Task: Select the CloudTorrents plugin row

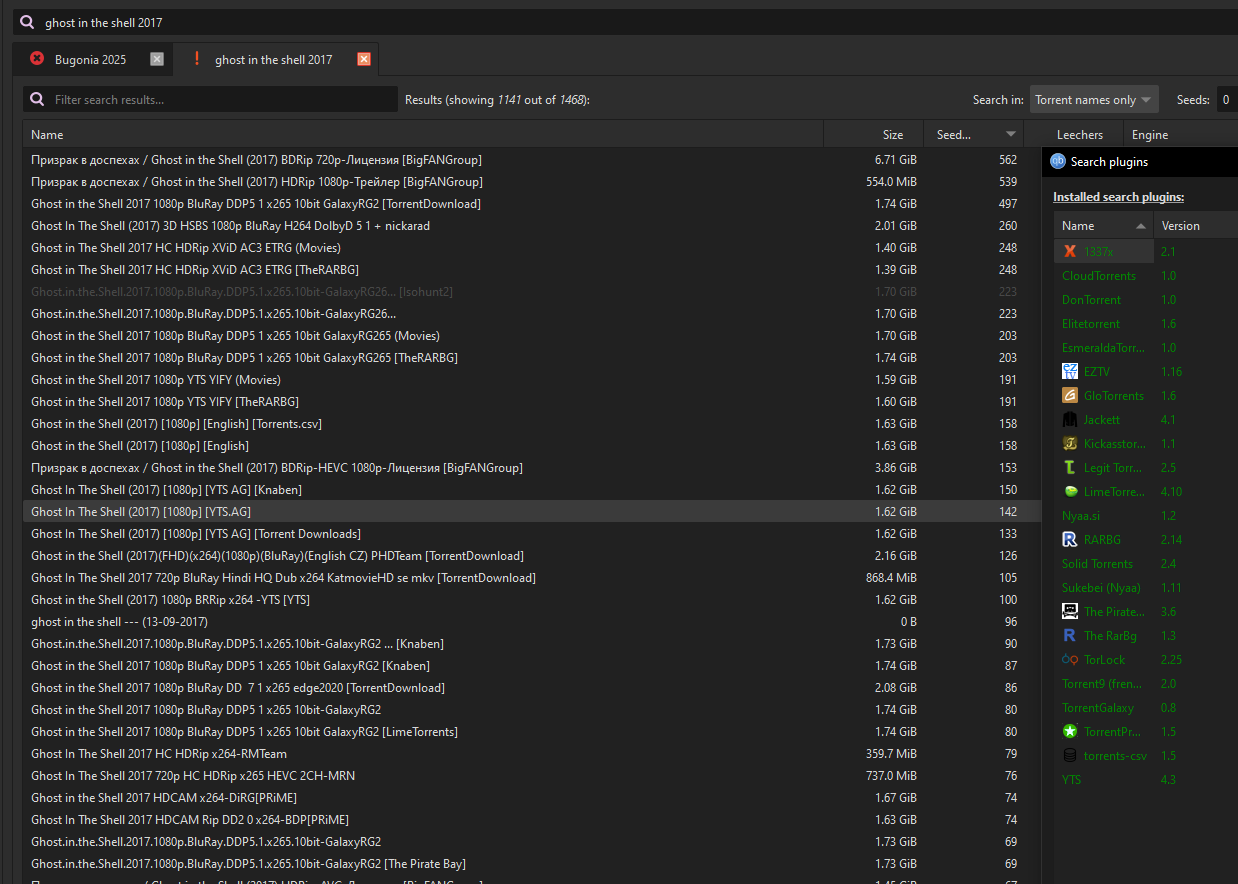Action: click(1146, 276)
